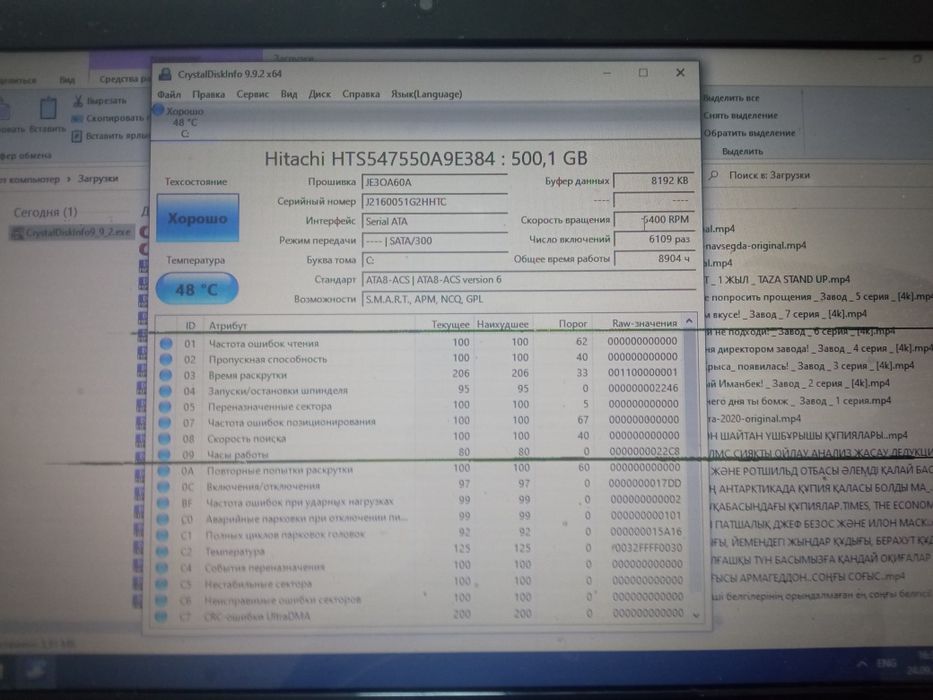Click the Хорошо health status button
This screenshot has height=700, width=933.
coord(198,218)
